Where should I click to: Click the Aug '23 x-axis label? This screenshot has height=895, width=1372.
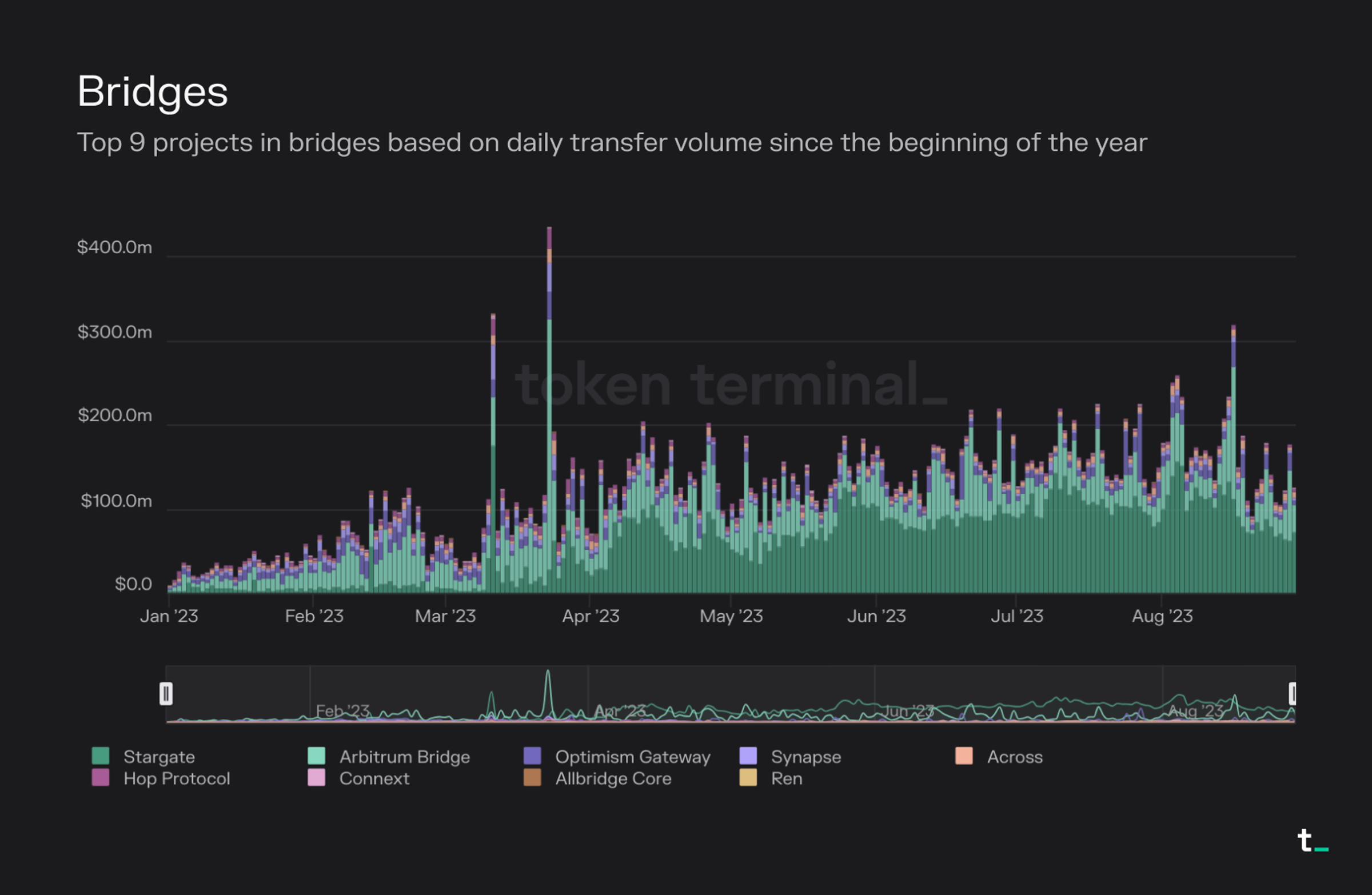point(1162,616)
